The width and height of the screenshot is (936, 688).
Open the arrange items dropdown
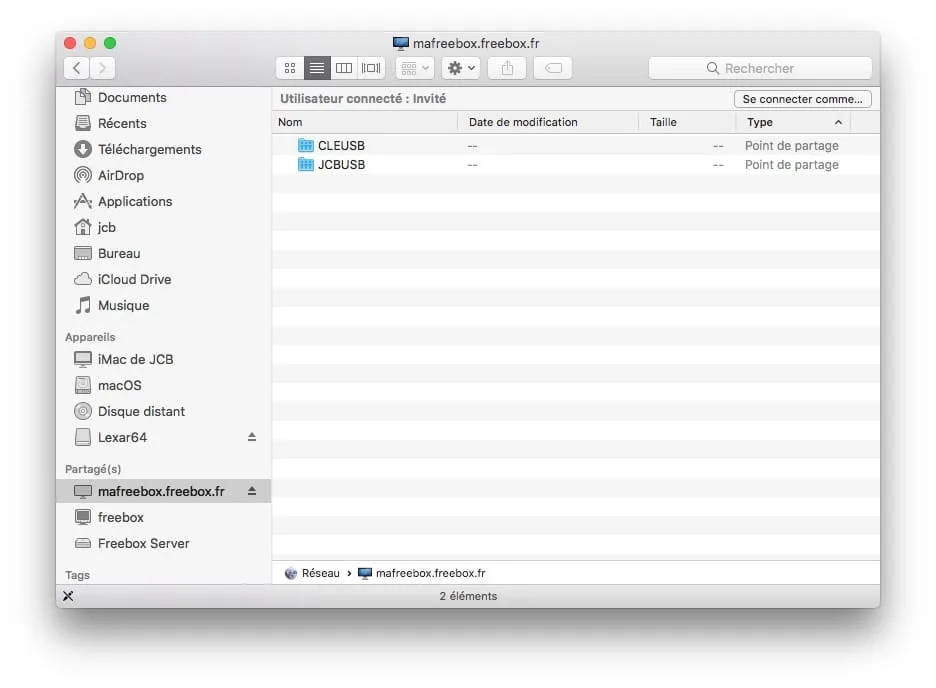click(415, 68)
